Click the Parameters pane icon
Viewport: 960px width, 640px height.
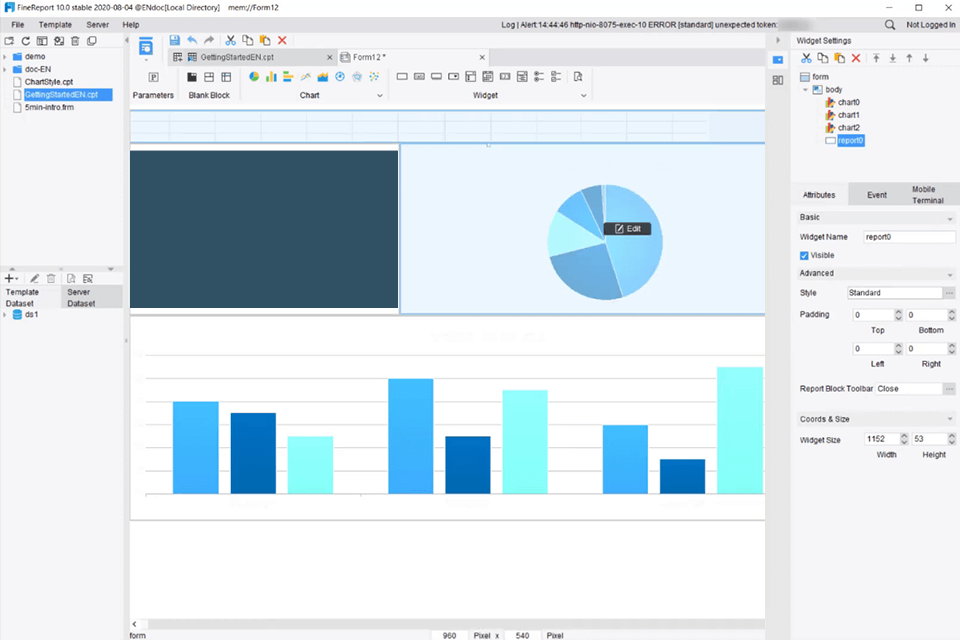(x=154, y=76)
